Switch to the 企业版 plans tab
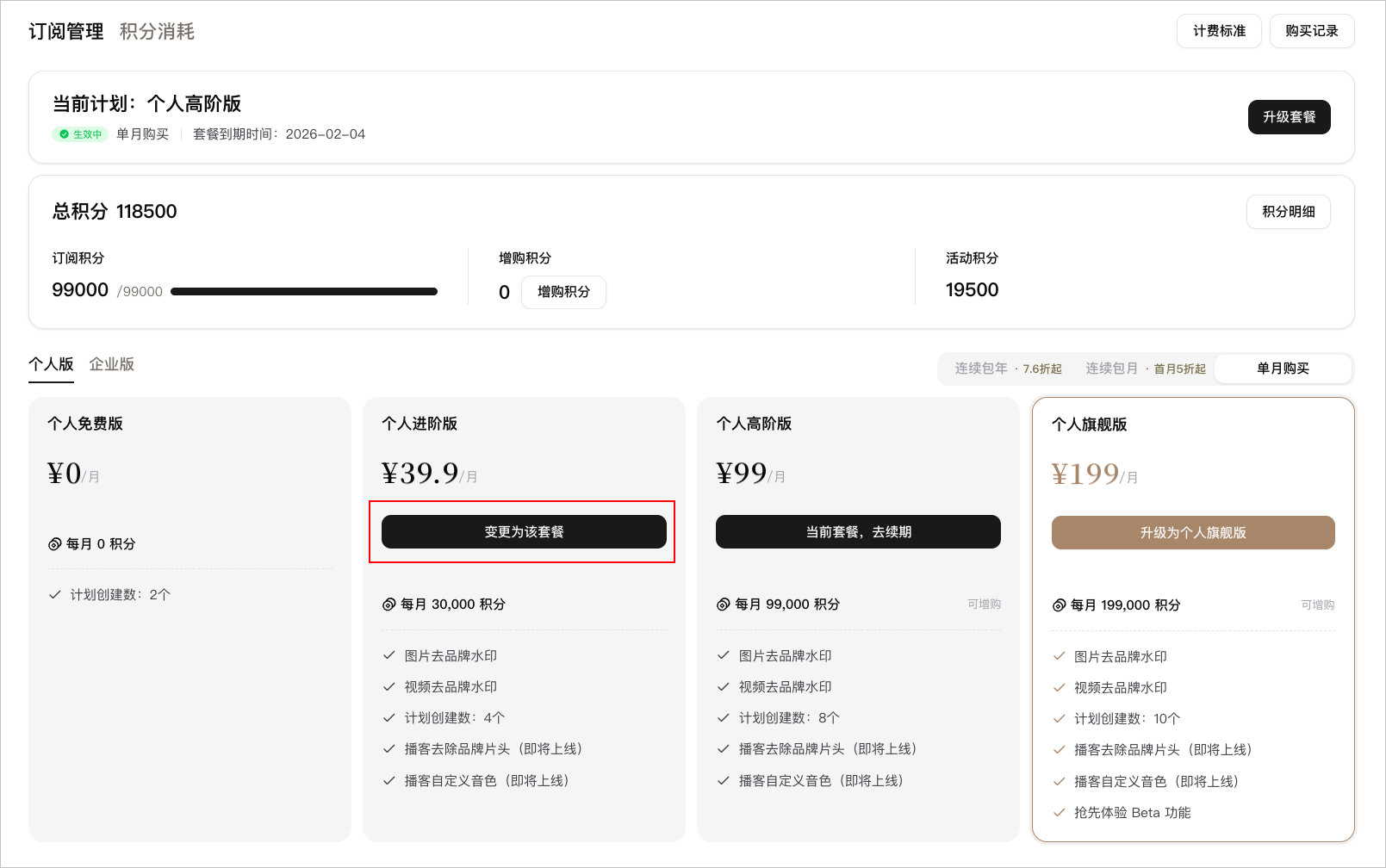 112,364
